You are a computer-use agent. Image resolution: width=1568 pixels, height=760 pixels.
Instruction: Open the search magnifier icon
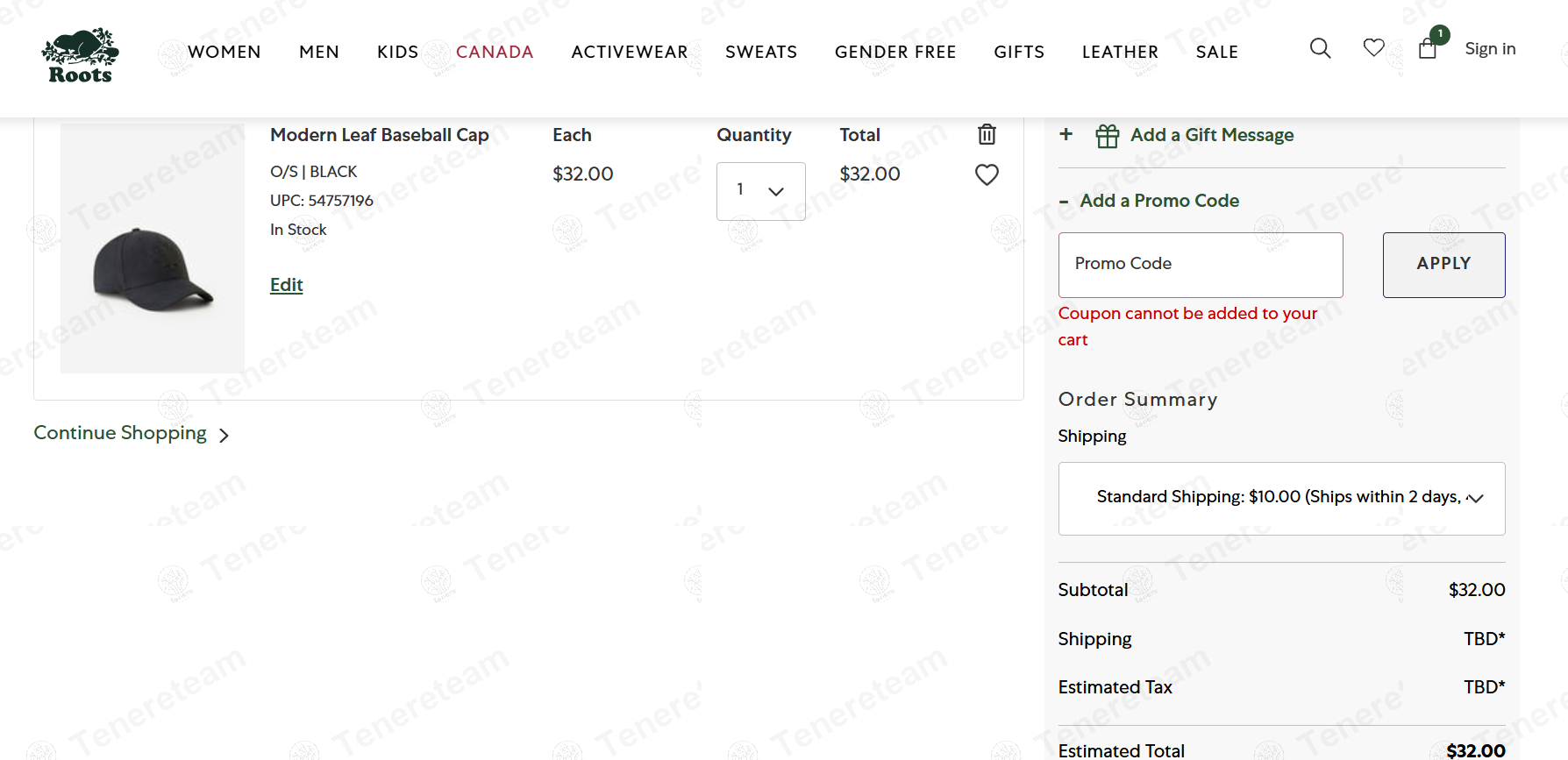1320,48
